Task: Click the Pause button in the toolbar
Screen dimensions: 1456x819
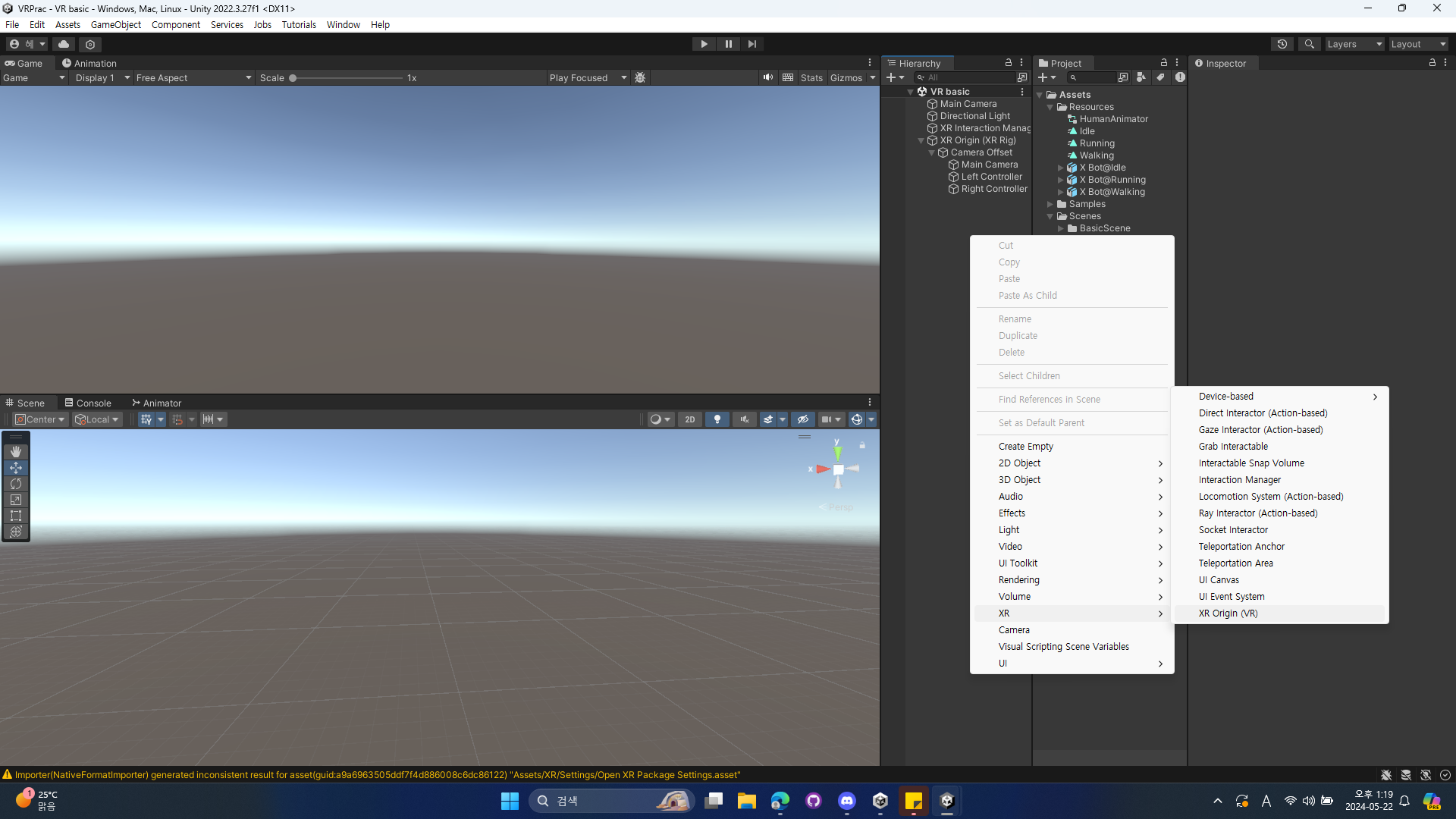Action: coord(728,44)
